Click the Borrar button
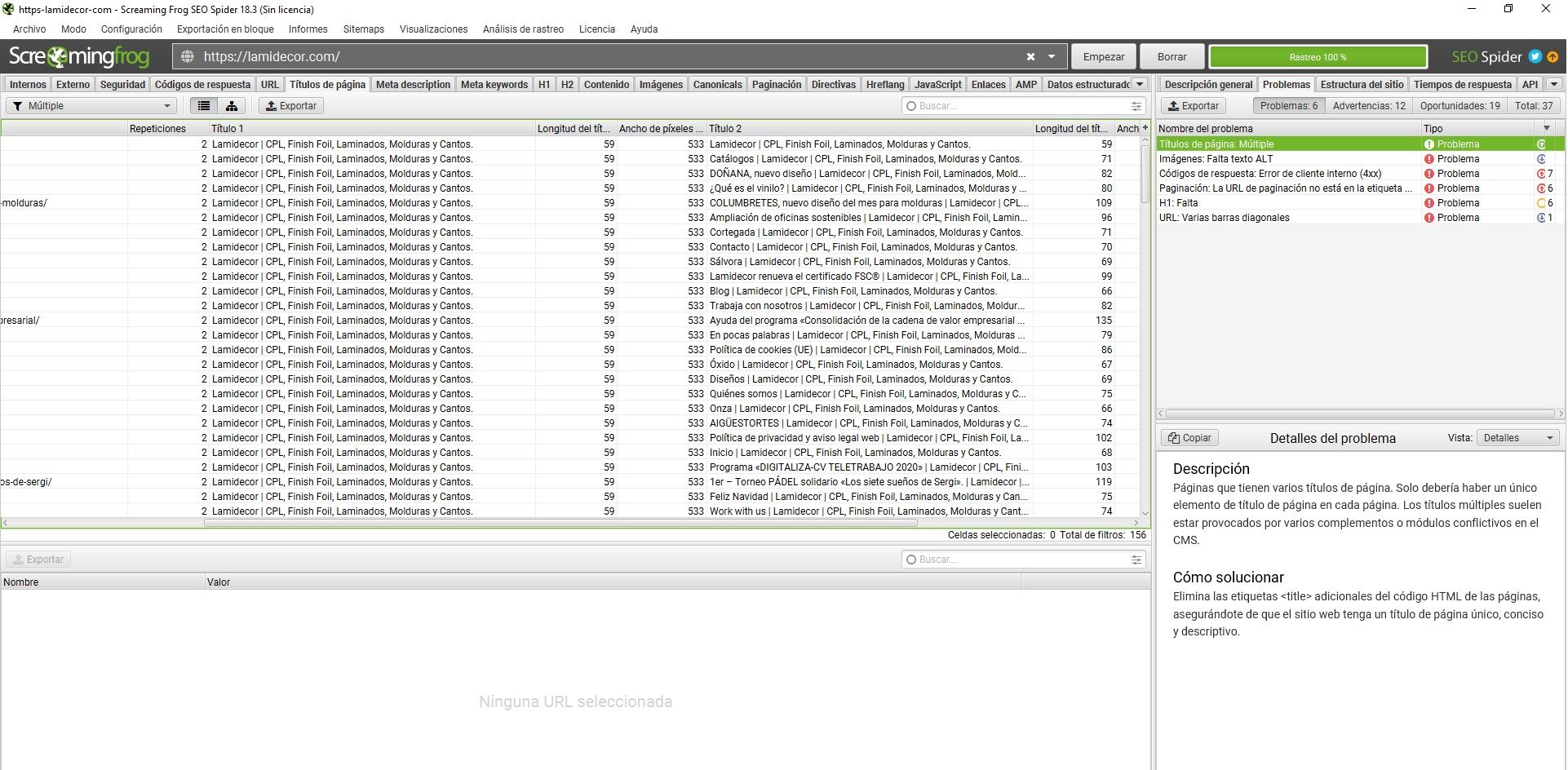The image size is (1568, 770). pos(1172,56)
